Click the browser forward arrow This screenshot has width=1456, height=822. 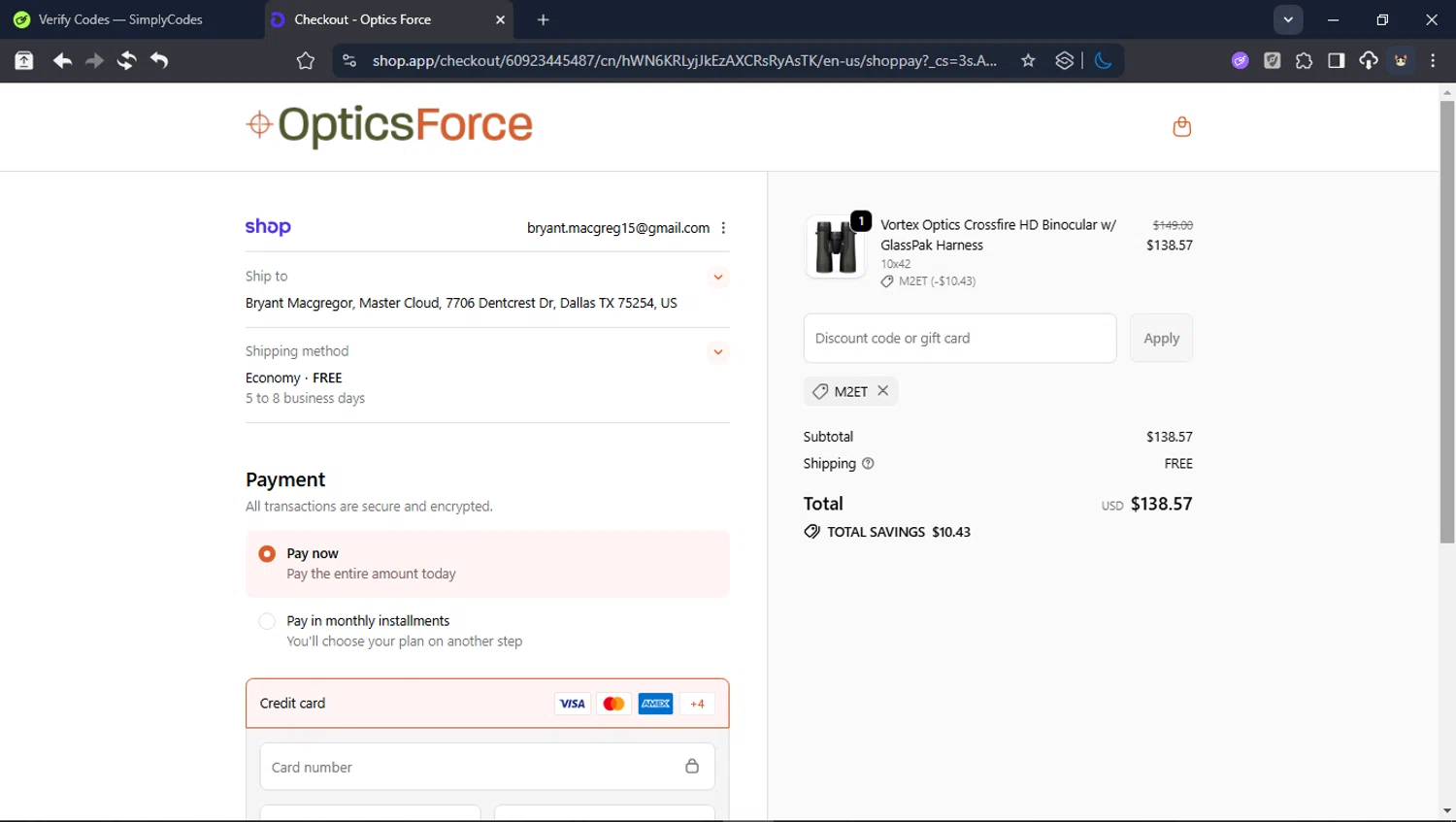(94, 60)
